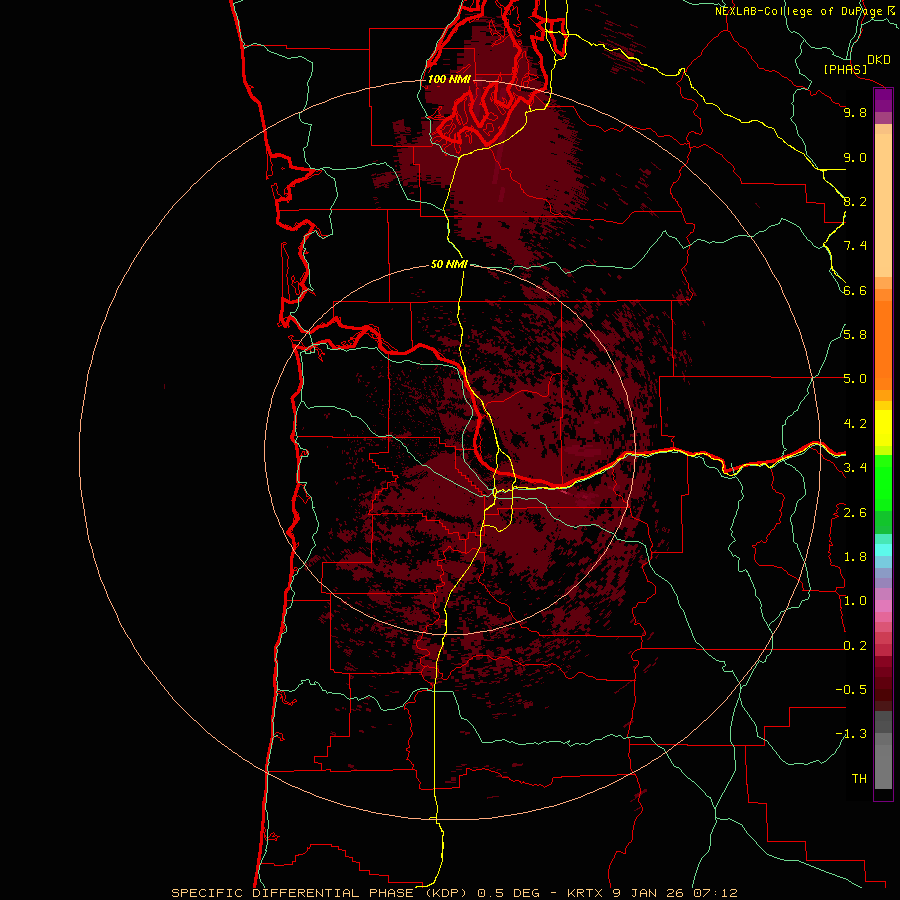The width and height of the screenshot is (900, 900).
Task: Pick the bright green color bar segment
Action: (x=883, y=481)
